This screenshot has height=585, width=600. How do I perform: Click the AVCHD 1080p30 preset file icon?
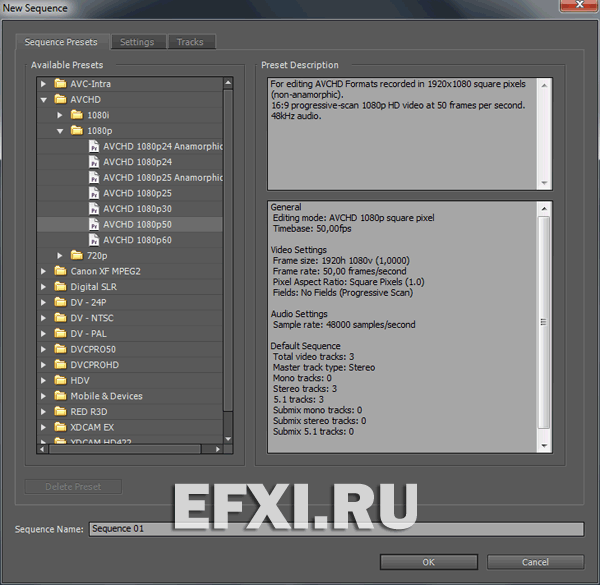(x=94, y=209)
